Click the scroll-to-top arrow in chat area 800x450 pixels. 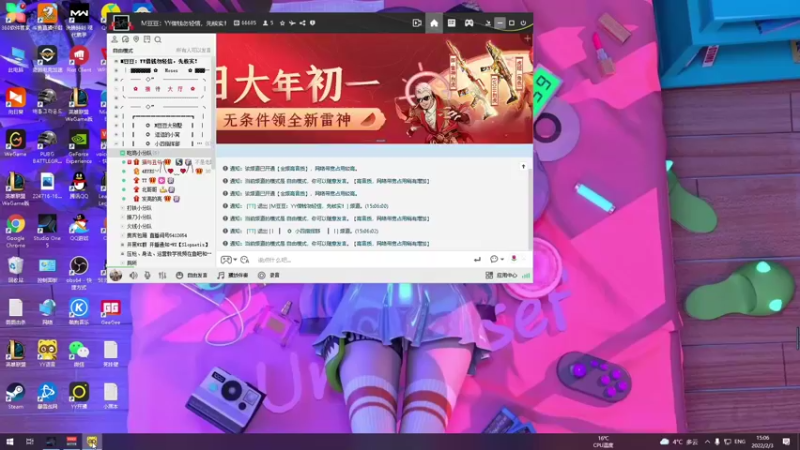pyautogui.click(x=523, y=166)
